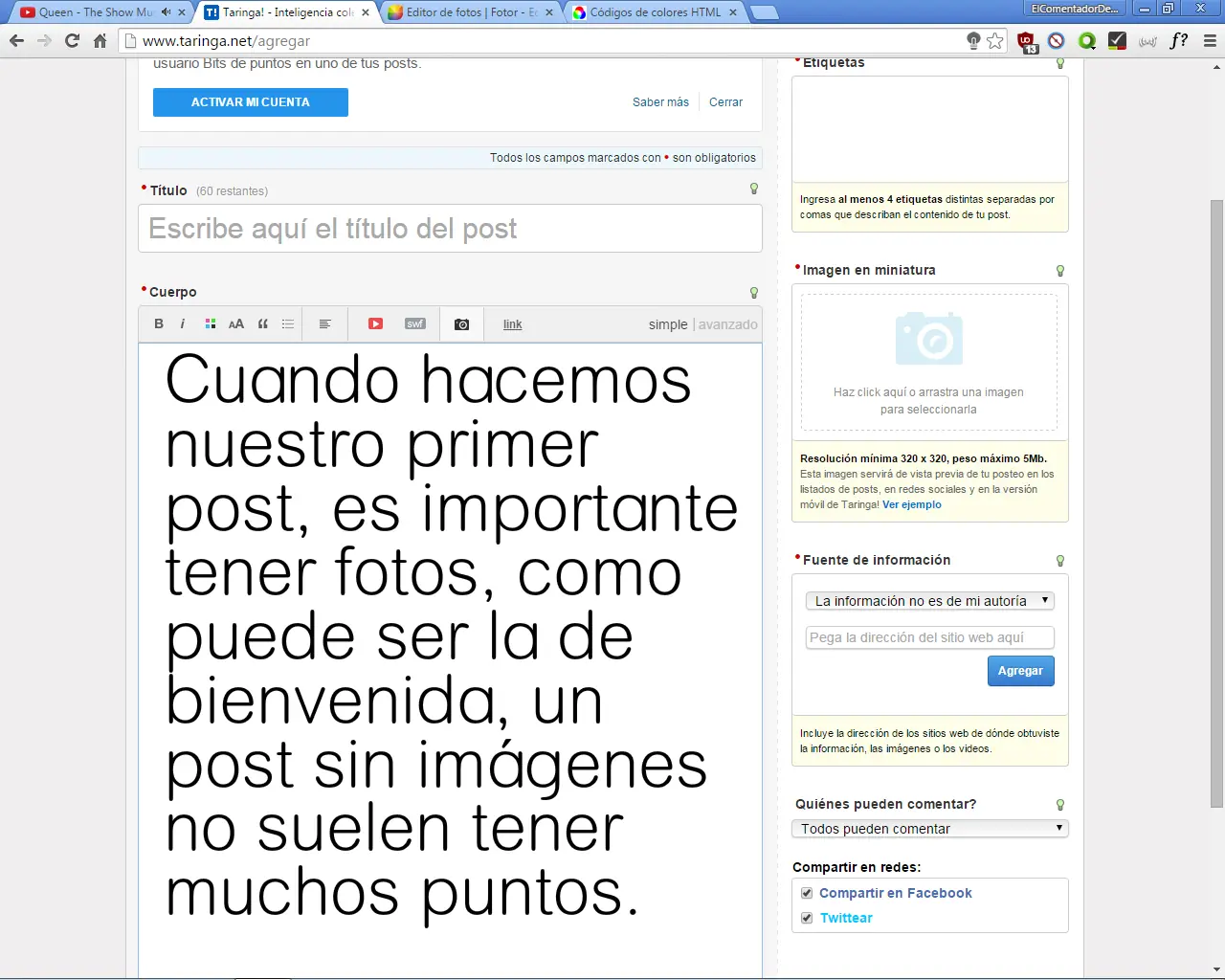Image resolution: width=1225 pixels, height=980 pixels.
Task: Focus the source website address field
Action: pyautogui.click(x=930, y=637)
